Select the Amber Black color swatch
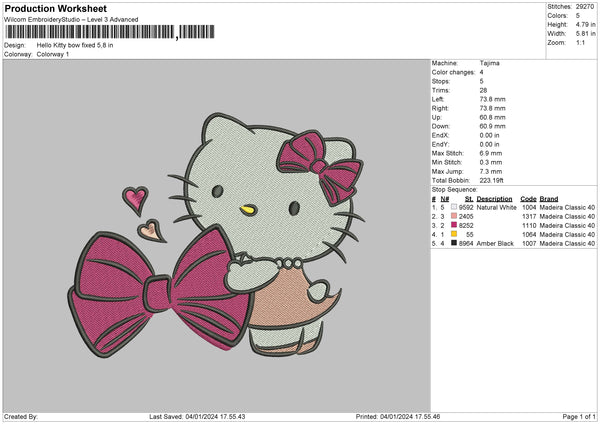This screenshot has height=424, width=600. click(455, 243)
